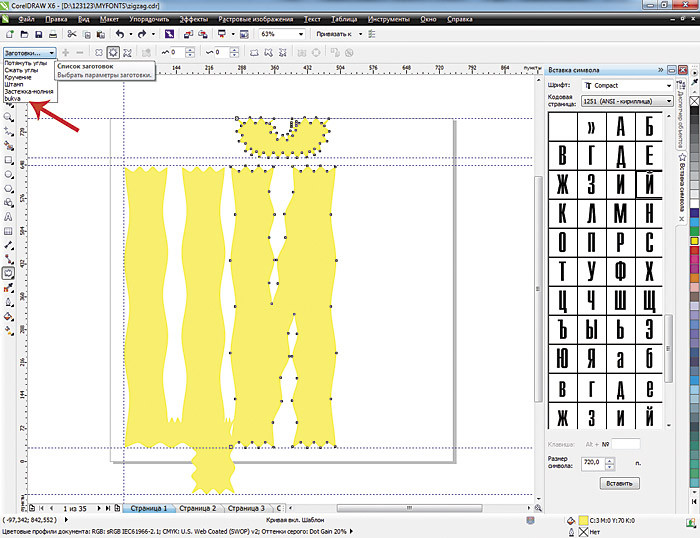Click the no-color X swatch
Screen dimensions: 700x538
pyautogui.click(x=695, y=101)
